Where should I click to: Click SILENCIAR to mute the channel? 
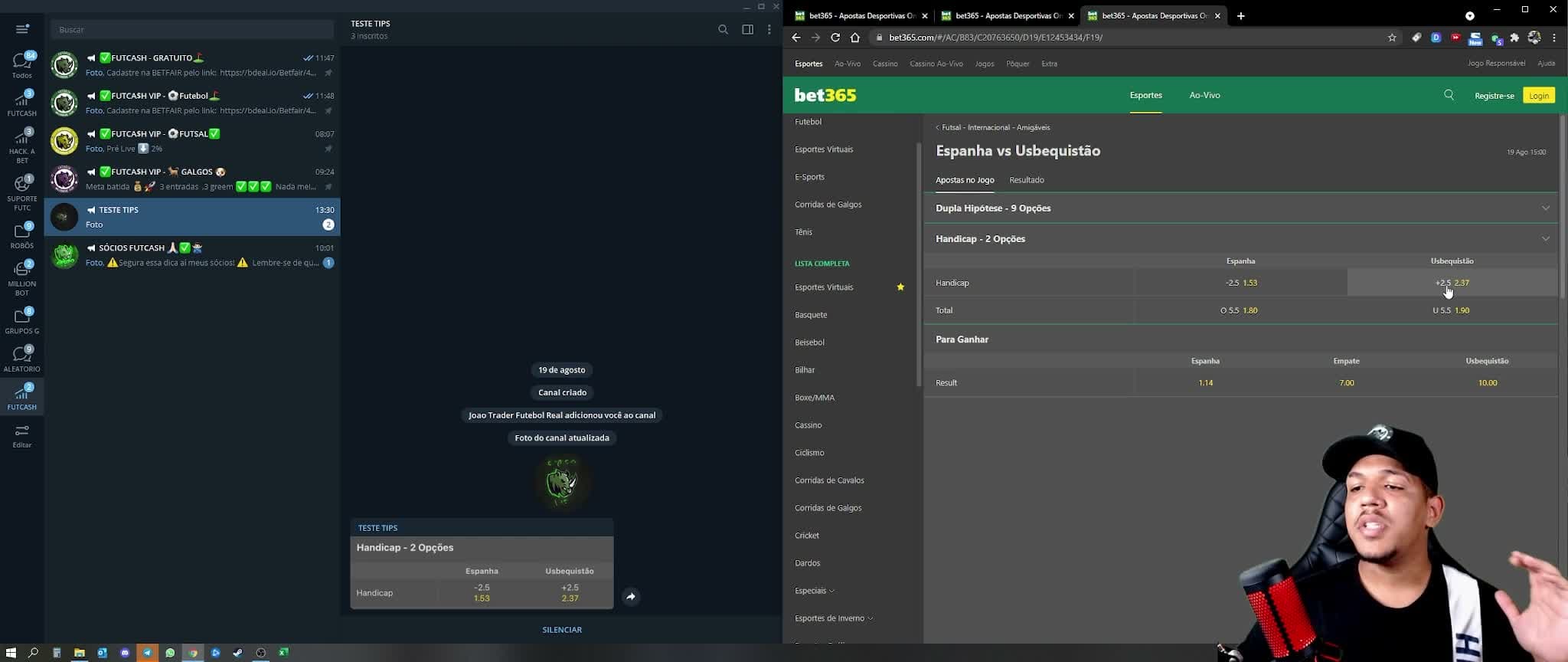tap(562, 630)
